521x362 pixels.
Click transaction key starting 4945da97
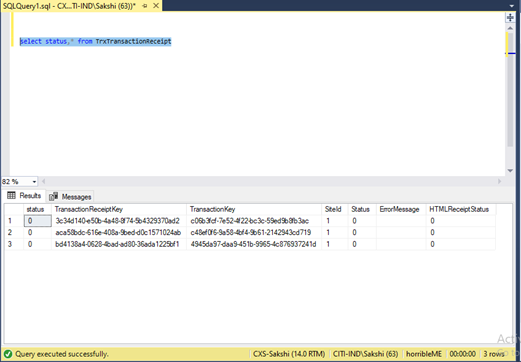pos(254,244)
